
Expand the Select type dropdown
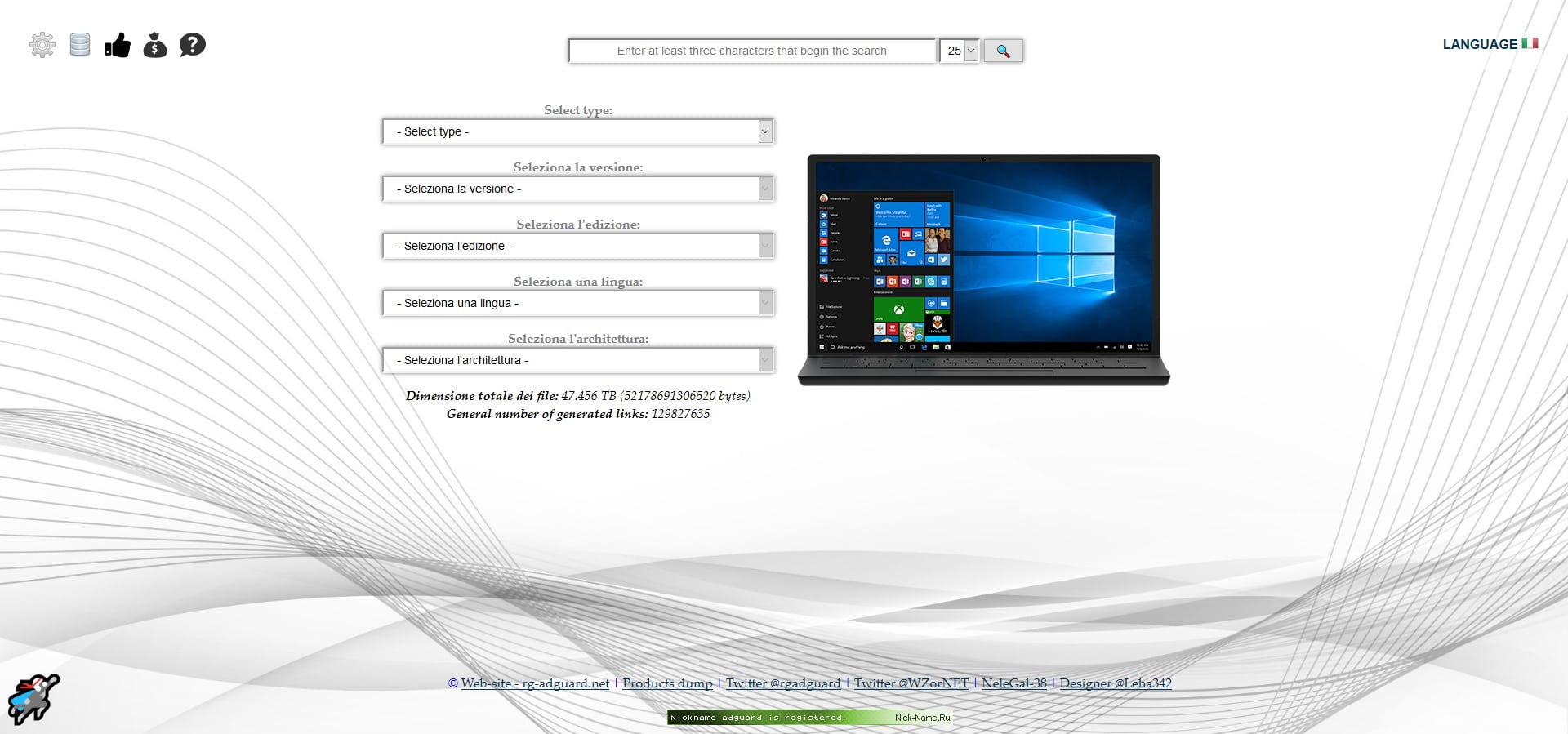tap(577, 131)
